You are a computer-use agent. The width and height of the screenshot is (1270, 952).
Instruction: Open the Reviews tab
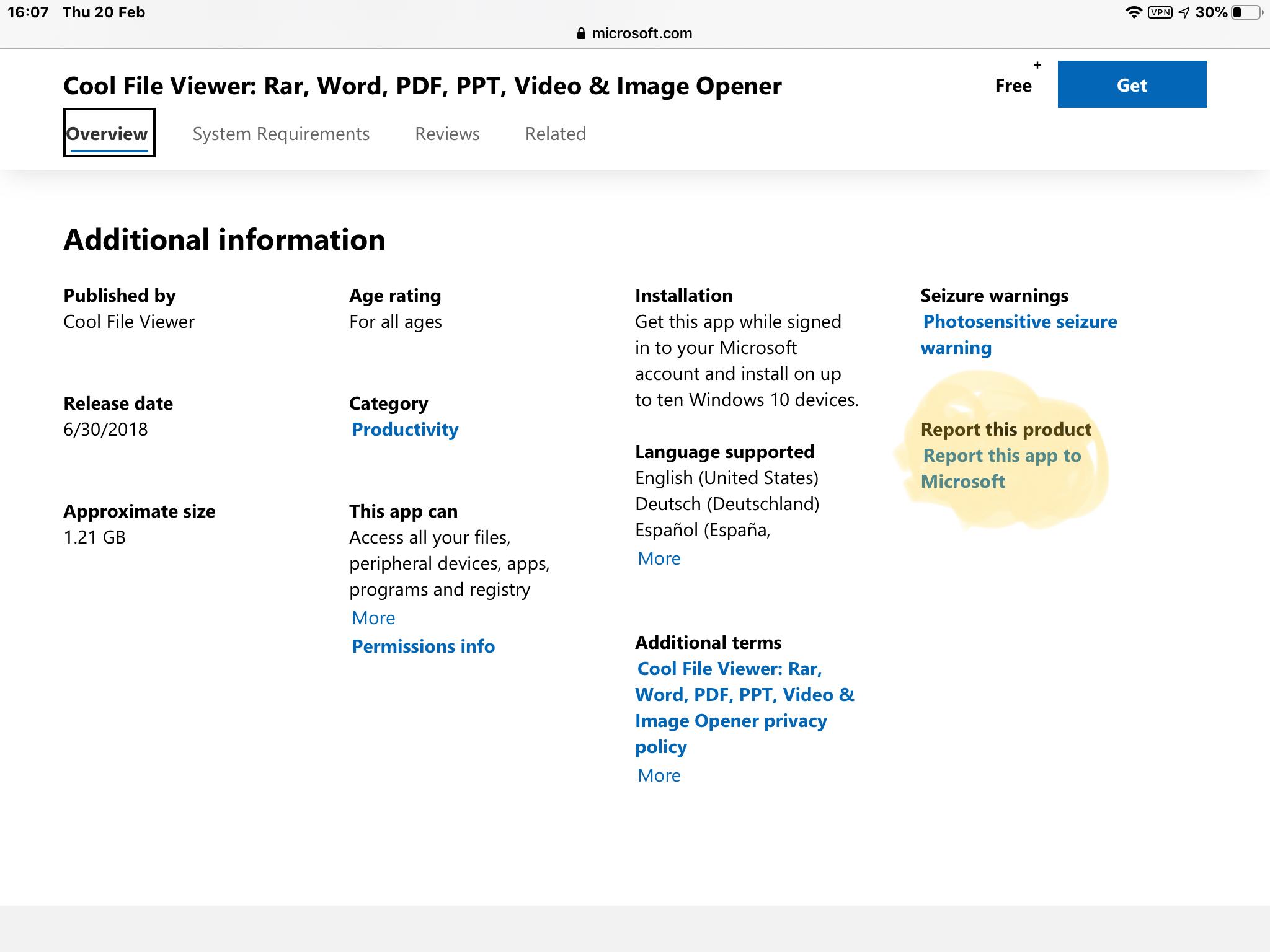pos(447,134)
